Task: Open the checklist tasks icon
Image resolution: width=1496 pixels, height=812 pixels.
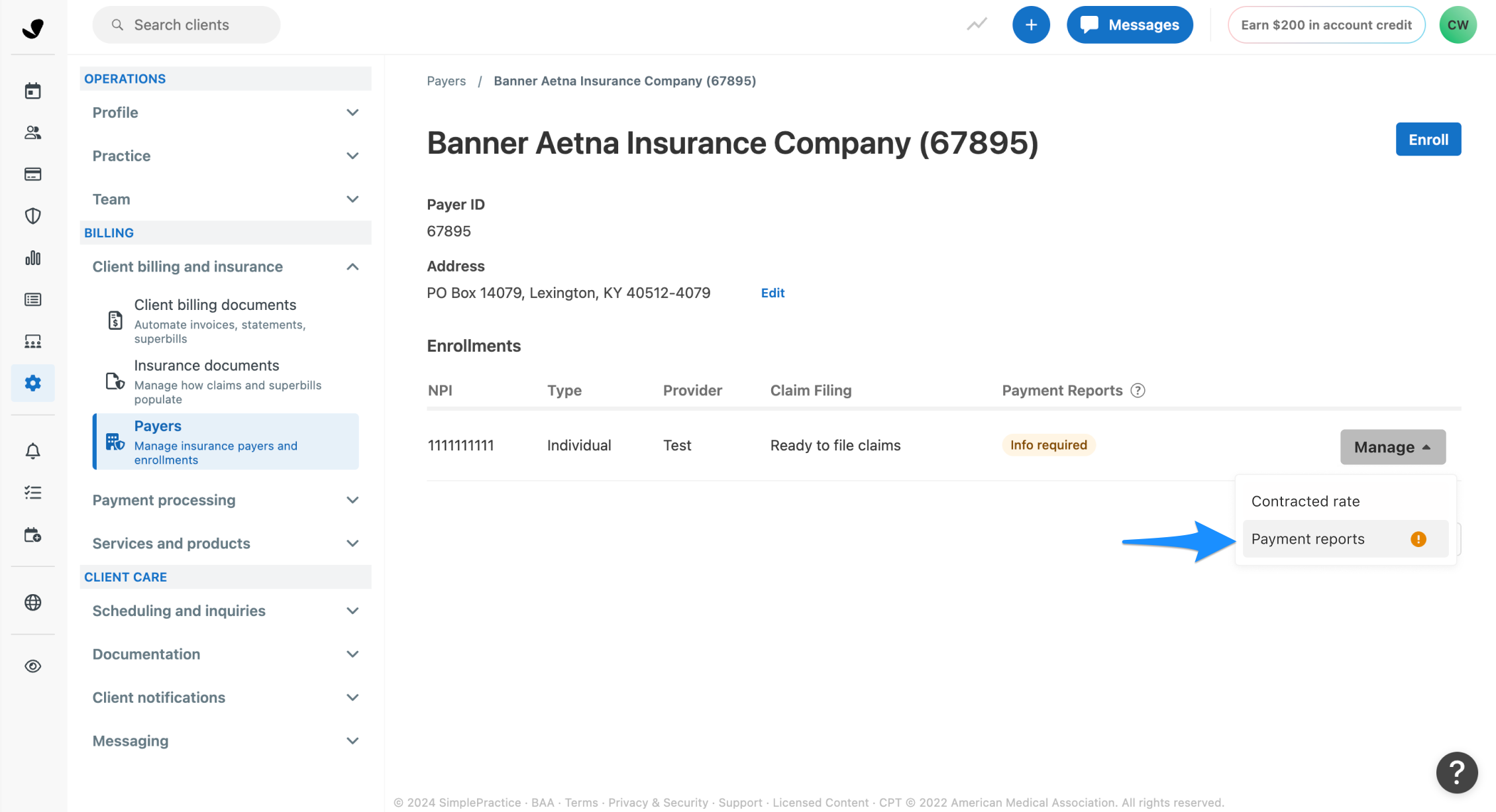Action: click(x=32, y=493)
